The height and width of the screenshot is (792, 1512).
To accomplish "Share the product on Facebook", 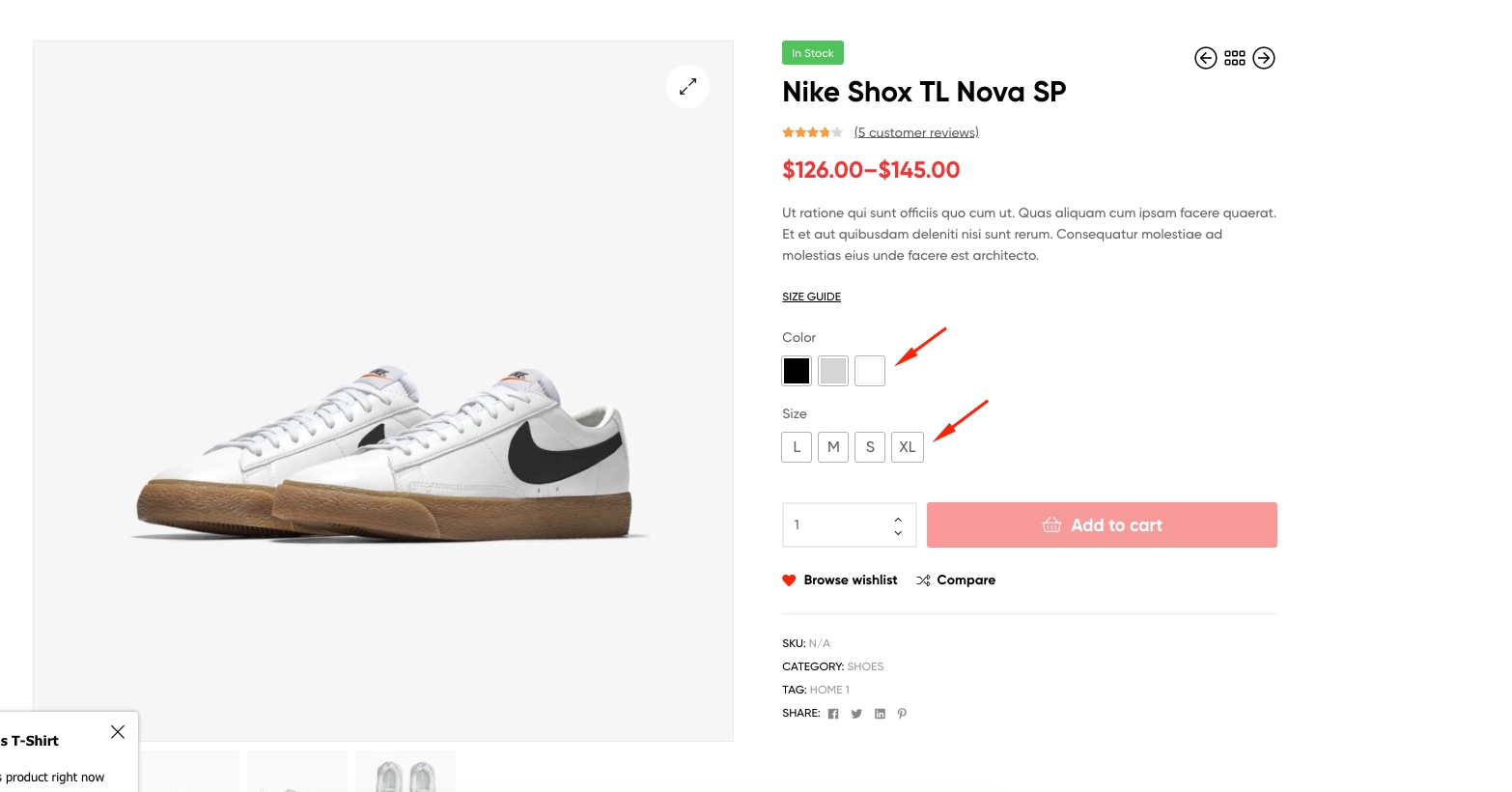I will pyautogui.click(x=833, y=714).
